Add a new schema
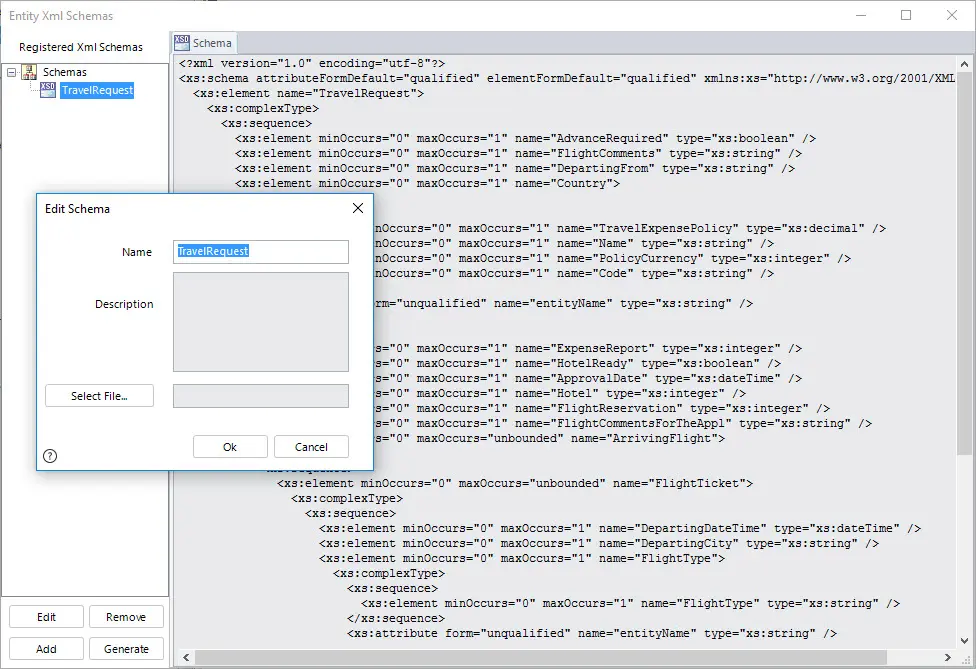976x669 pixels. coord(46,648)
